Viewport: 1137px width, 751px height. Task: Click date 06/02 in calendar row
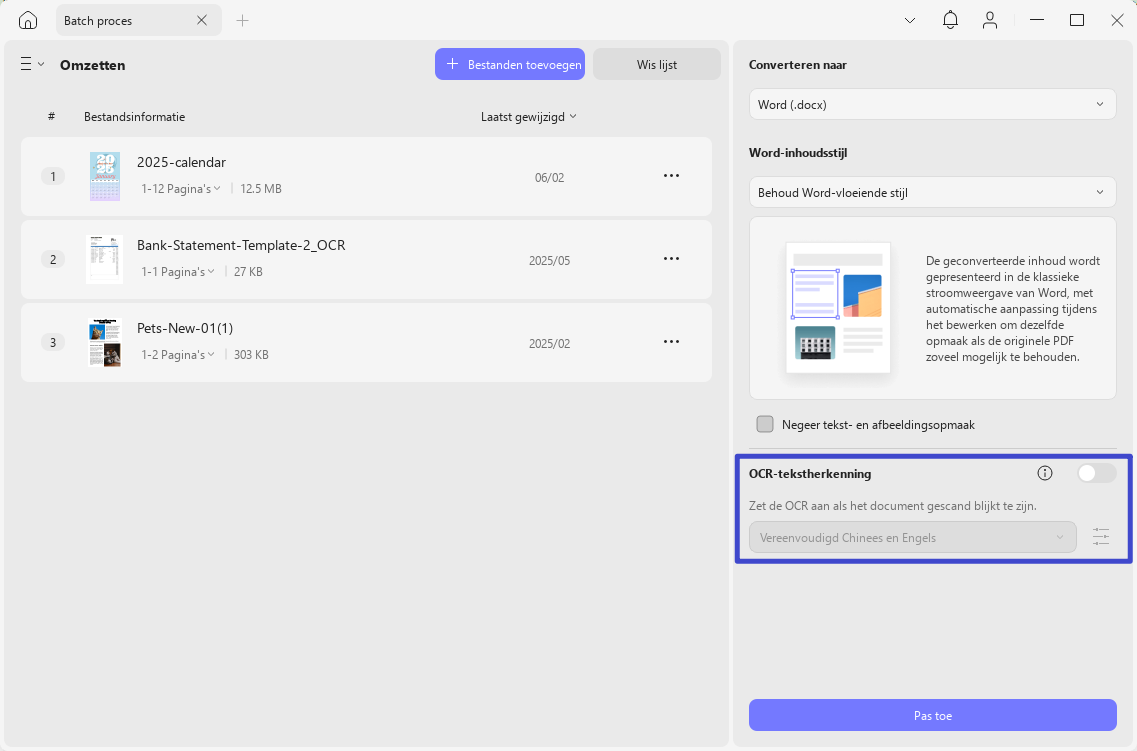[549, 178]
